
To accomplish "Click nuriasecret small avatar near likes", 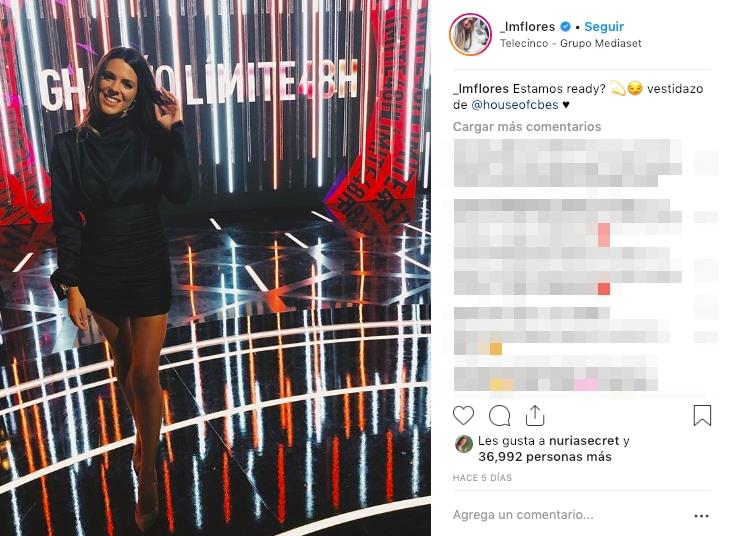I will (x=463, y=444).
